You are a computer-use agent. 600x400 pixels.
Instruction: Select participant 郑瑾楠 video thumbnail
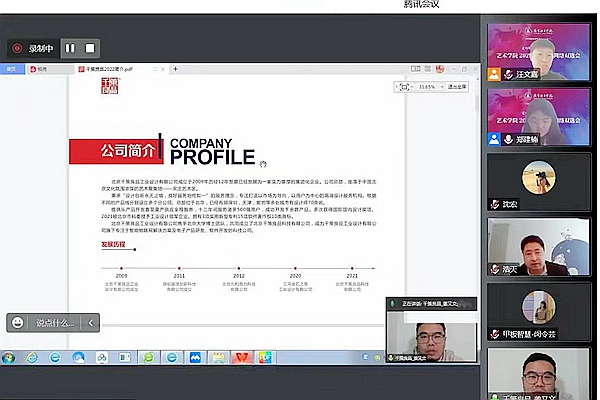530,116
